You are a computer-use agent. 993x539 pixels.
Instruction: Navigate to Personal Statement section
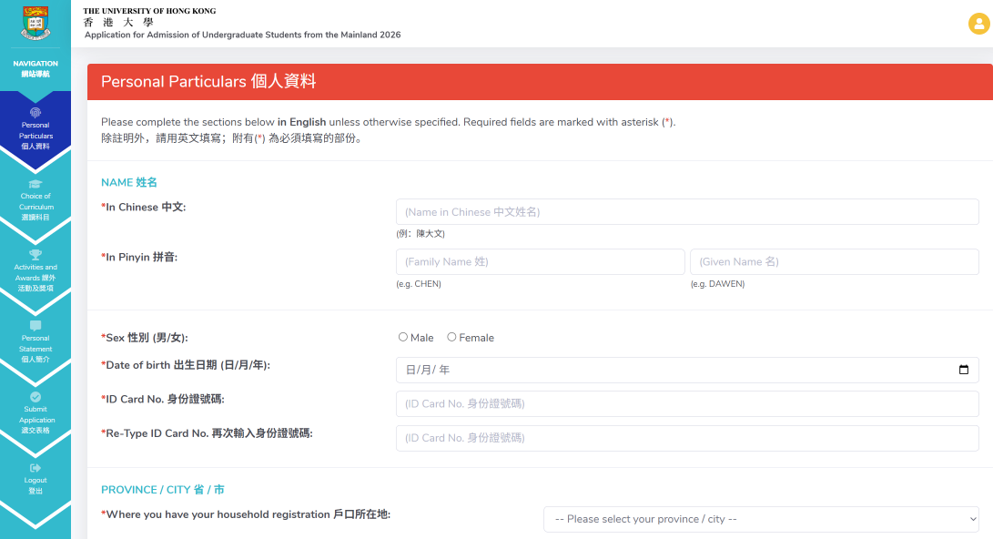(x=36, y=349)
